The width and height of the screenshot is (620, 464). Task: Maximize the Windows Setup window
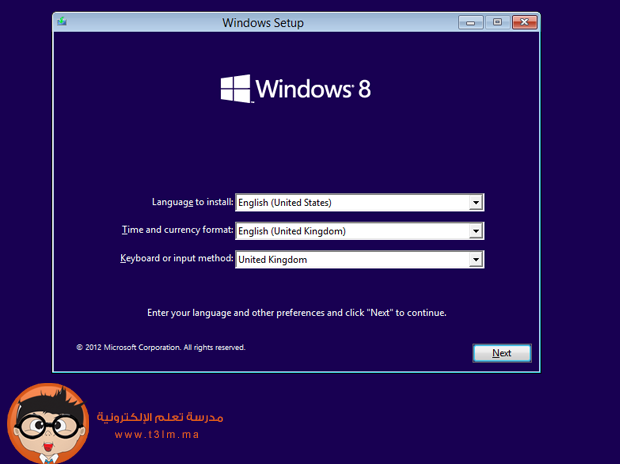(x=497, y=21)
